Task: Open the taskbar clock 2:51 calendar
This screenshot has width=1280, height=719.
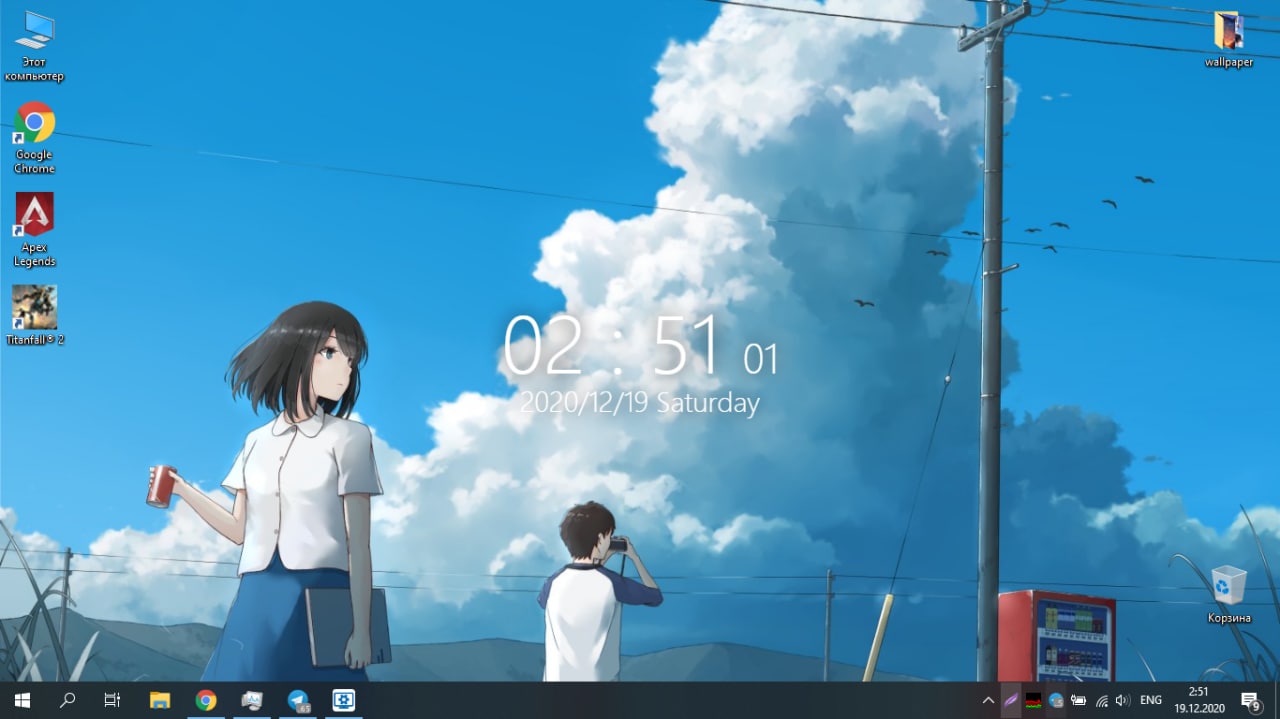Action: (1199, 700)
